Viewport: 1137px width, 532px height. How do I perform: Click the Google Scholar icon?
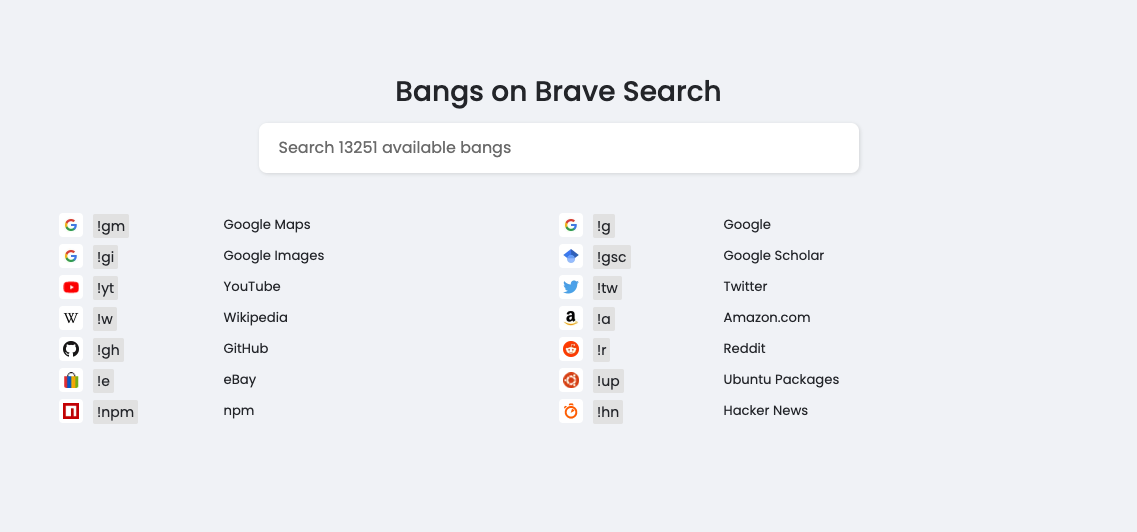tap(571, 256)
